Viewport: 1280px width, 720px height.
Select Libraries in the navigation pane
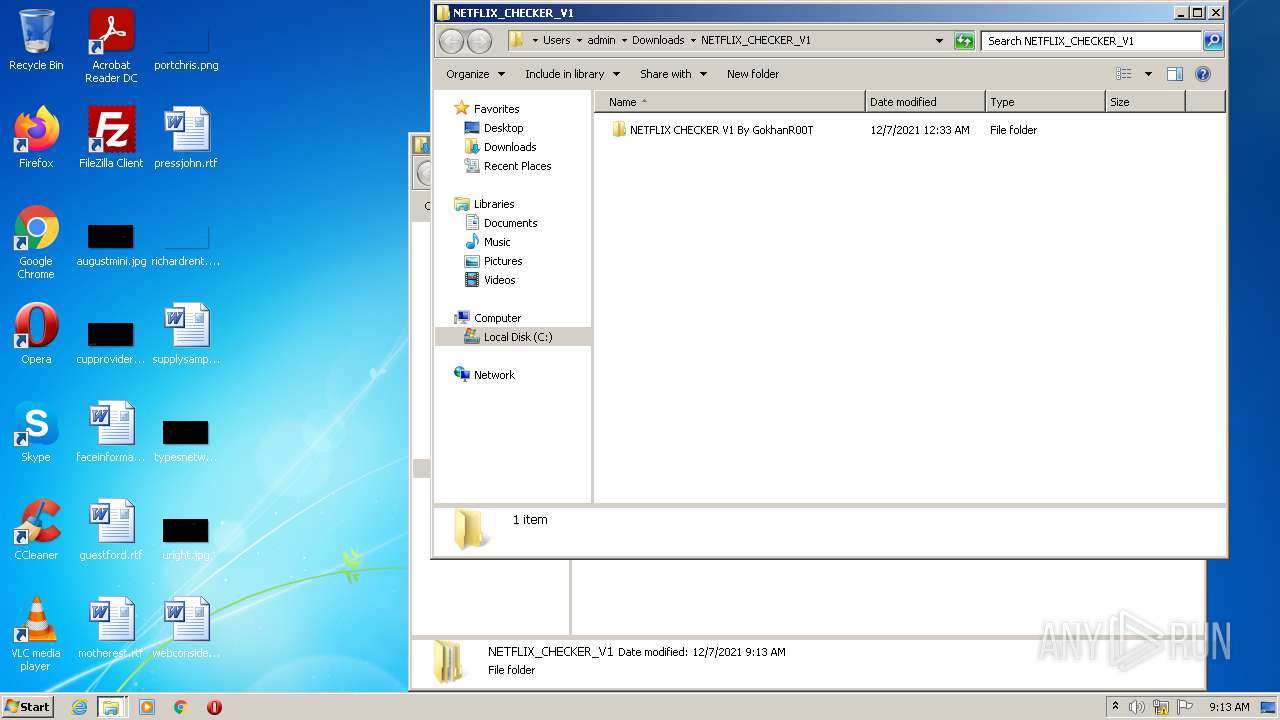(x=494, y=204)
